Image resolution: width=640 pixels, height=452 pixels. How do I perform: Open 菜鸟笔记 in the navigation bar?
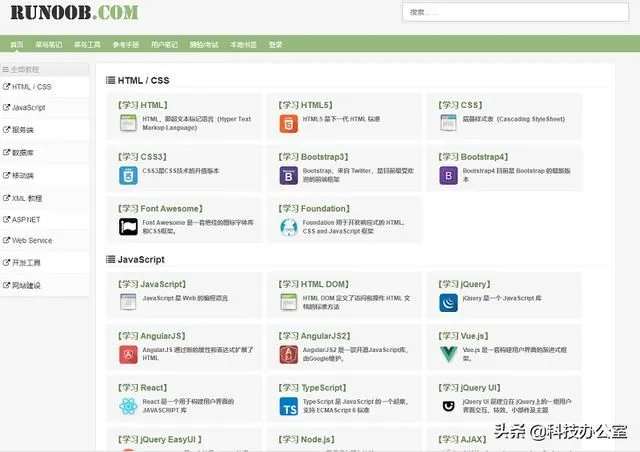[x=49, y=45]
